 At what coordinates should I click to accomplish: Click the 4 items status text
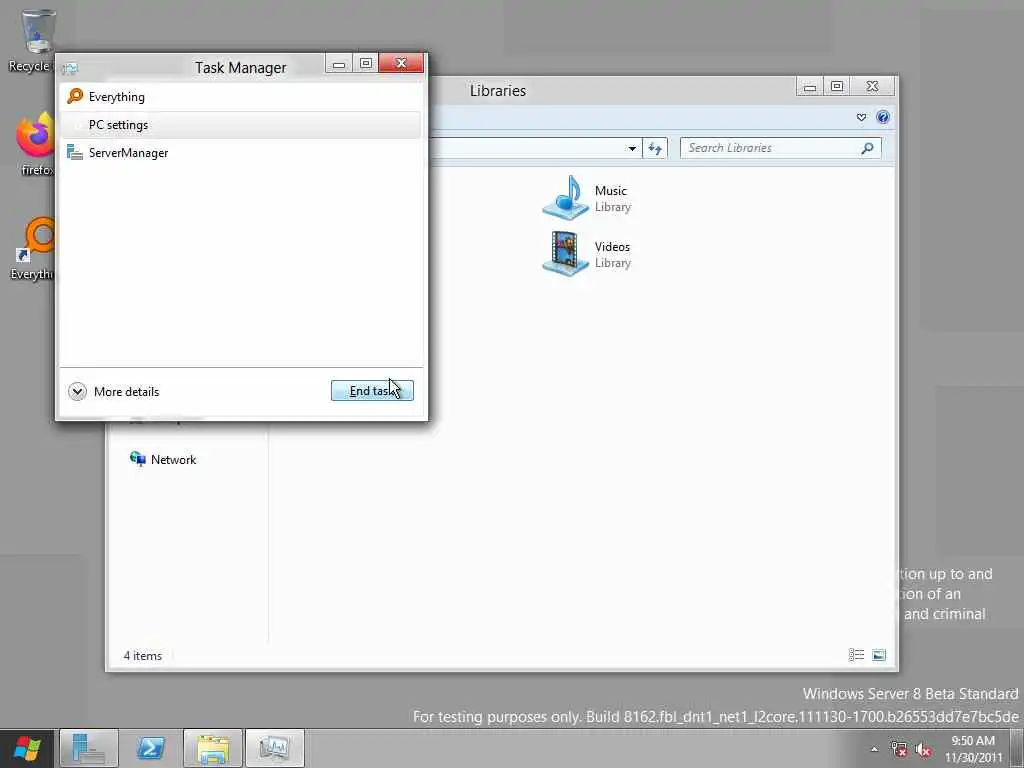[x=143, y=656]
